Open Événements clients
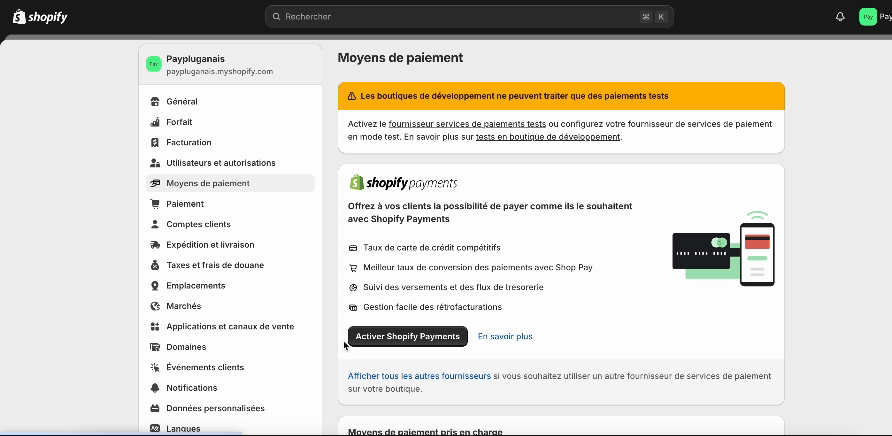 (230, 368)
